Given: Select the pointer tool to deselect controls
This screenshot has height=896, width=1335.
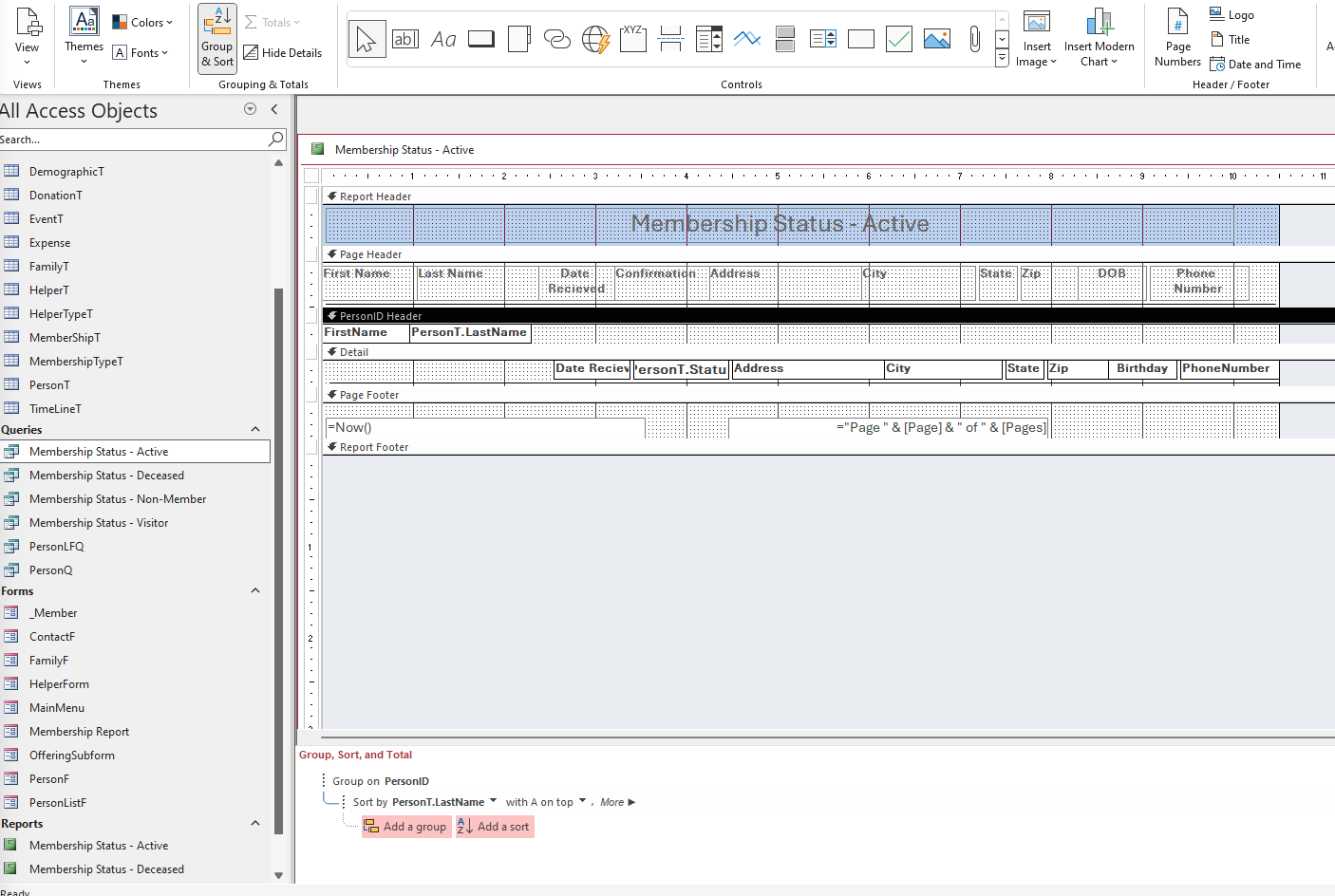Looking at the screenshot, I should click(367, 38).
